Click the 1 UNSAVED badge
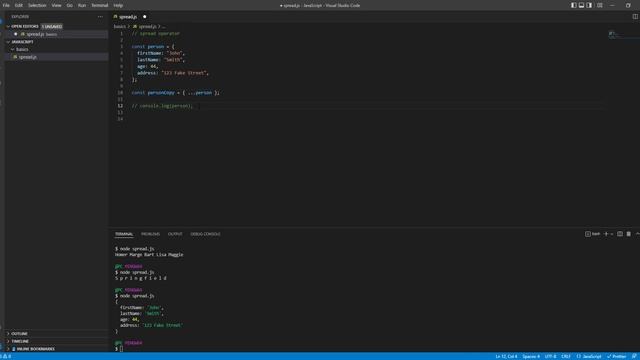This screenshot has height=360, width=640. pos(52,26)
